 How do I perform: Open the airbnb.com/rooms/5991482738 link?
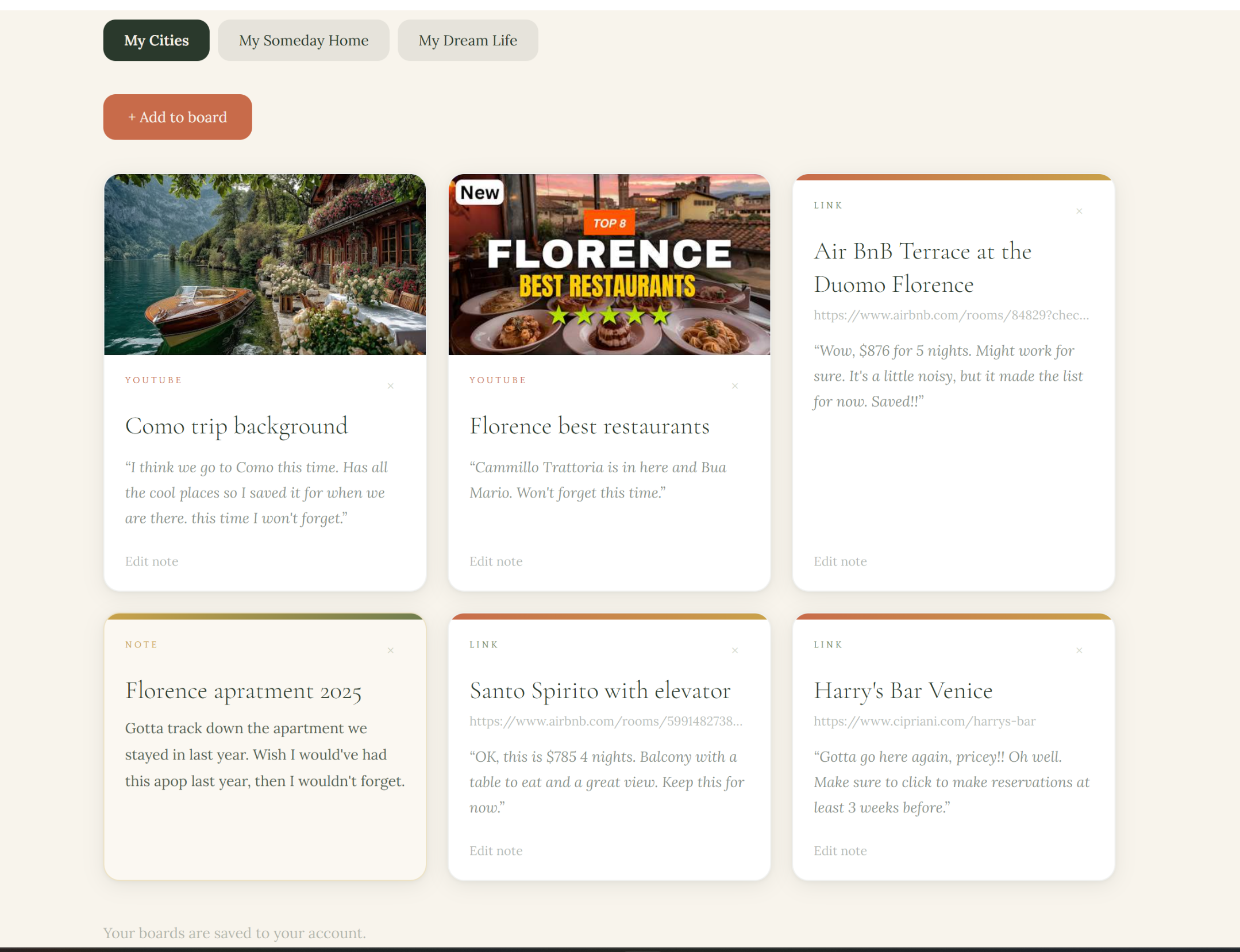click(x=606, y=721)
